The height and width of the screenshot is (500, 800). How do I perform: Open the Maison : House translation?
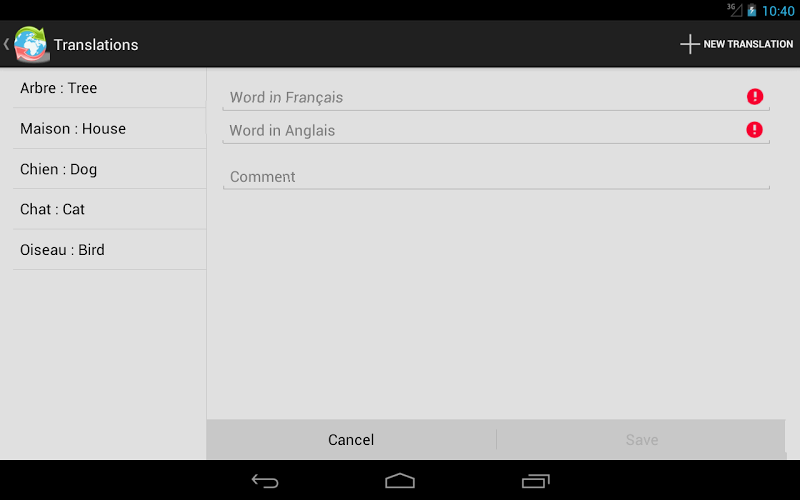(x=109, y=129)
